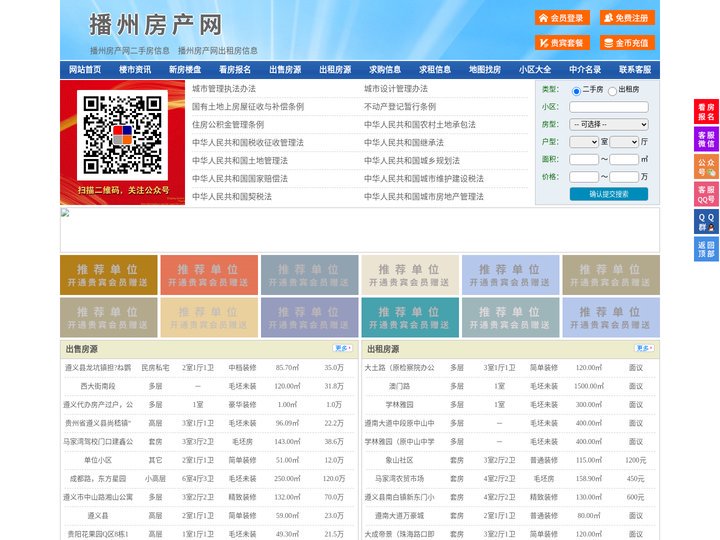
Task: Open 地图找房 in the navigation menu
Action: pyautogui.click(x=485, y=70)
